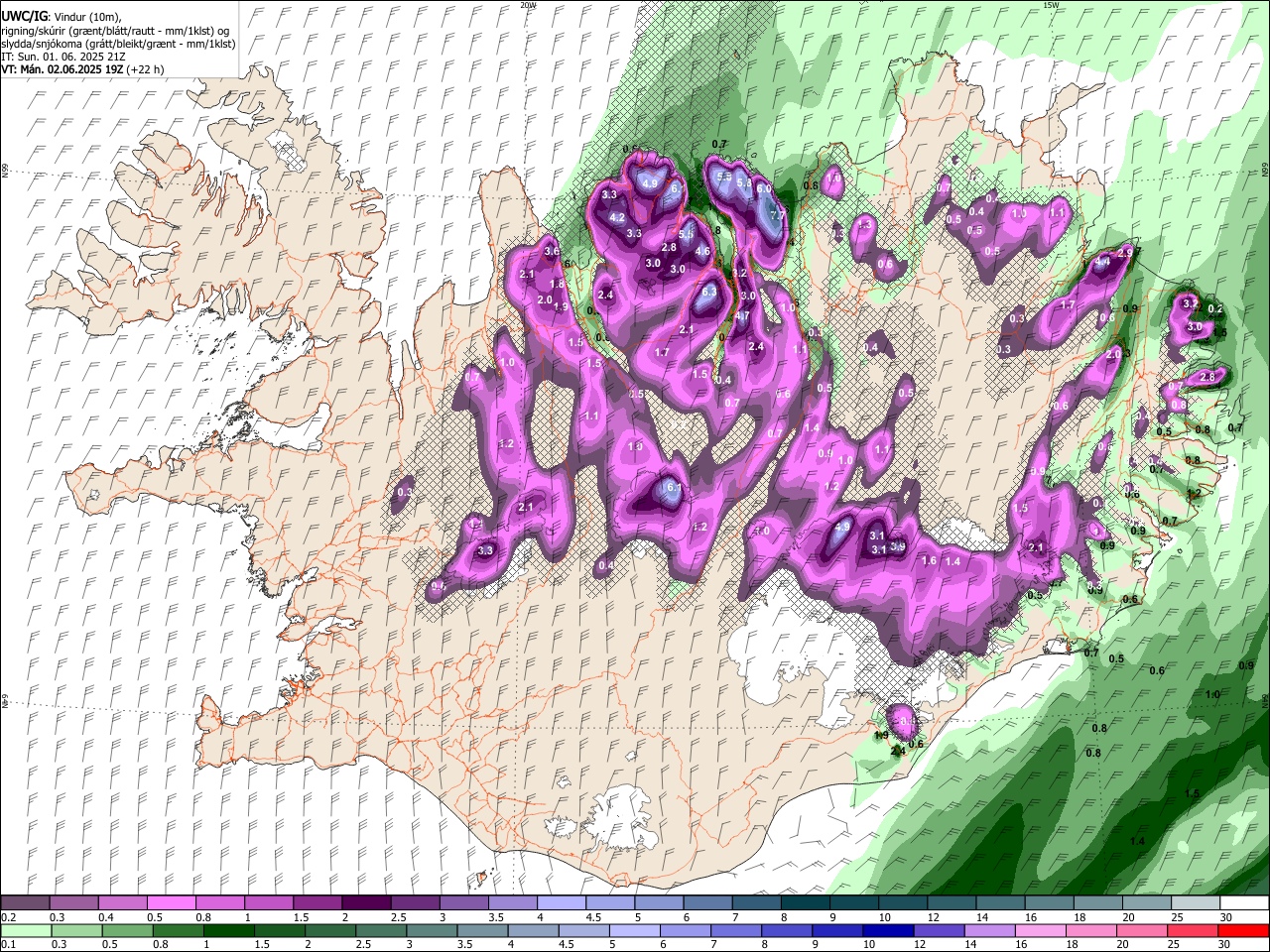Select the royal blue 9 swatch in lower legend row
The width and height of the screenshot is (1270, 952).
click(x=838, y=931)
